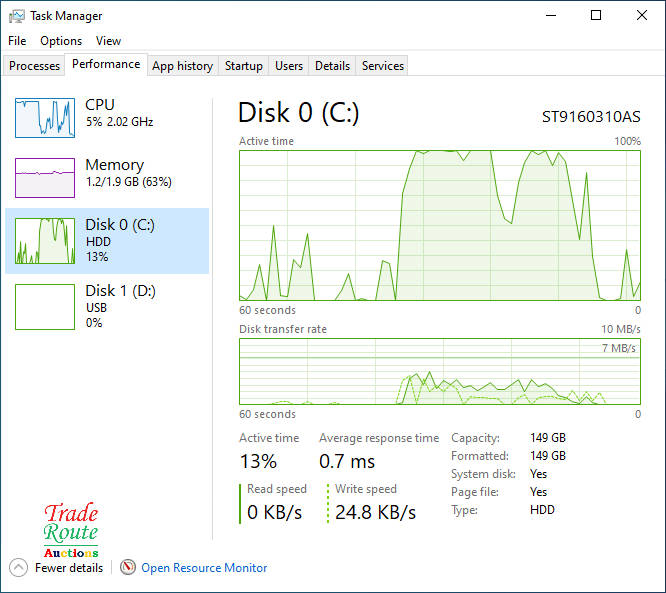666x593 pixels.
Task: Go to the Startup tab
Action: point(244,66)
